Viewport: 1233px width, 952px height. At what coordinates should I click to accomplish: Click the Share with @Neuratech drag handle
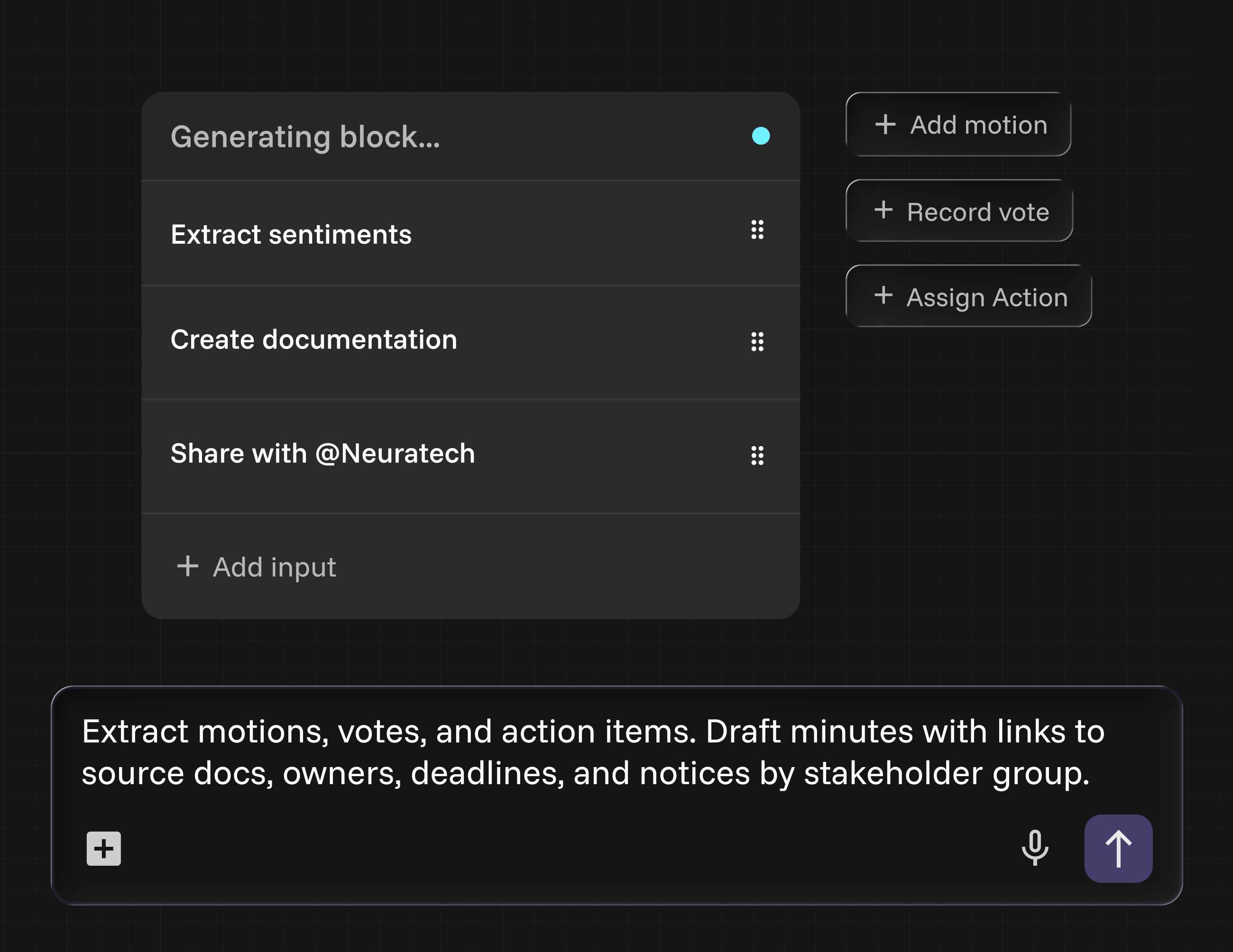tap(757, 456)
